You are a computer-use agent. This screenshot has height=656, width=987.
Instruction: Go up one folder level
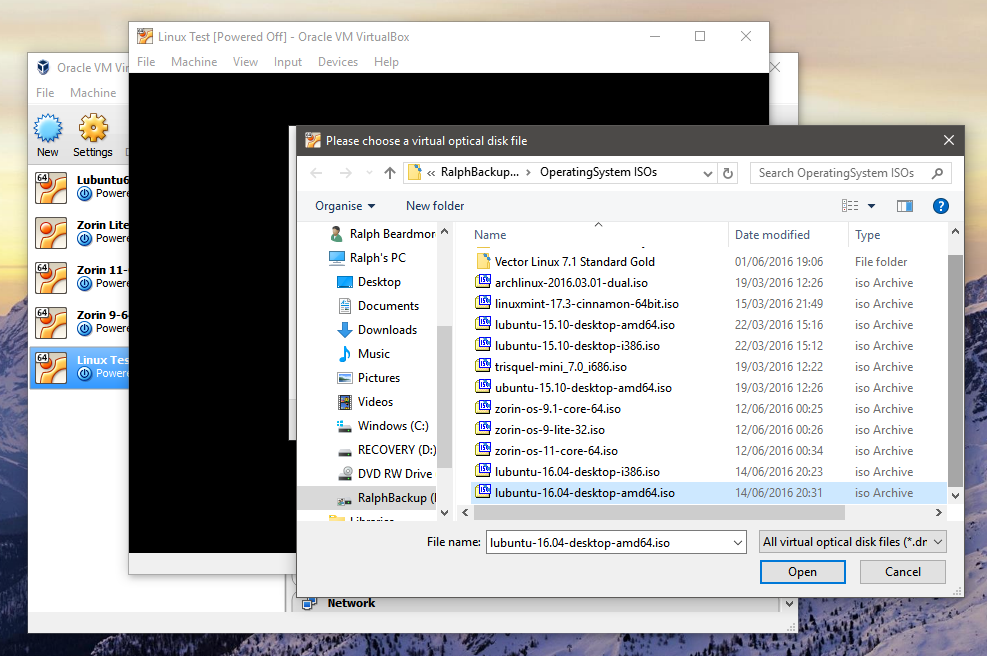pos(390,172)
